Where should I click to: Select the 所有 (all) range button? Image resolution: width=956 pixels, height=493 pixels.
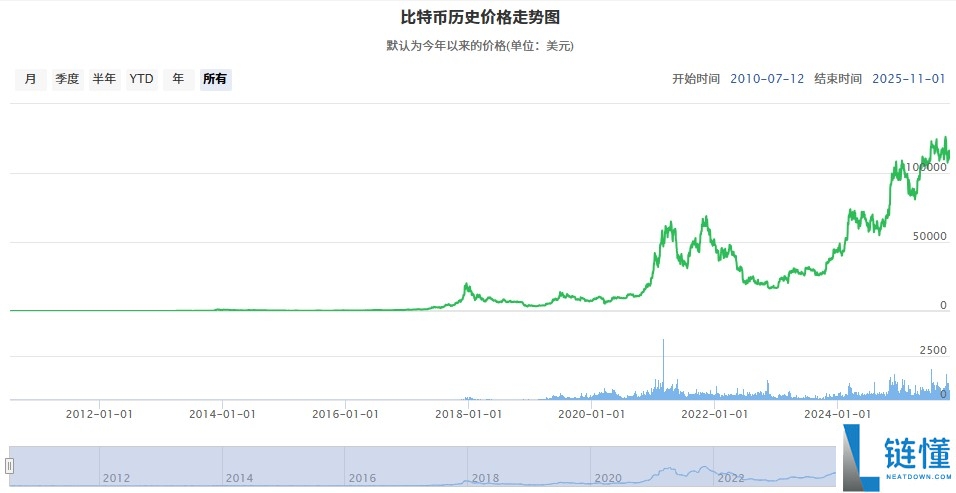point(215,79)
